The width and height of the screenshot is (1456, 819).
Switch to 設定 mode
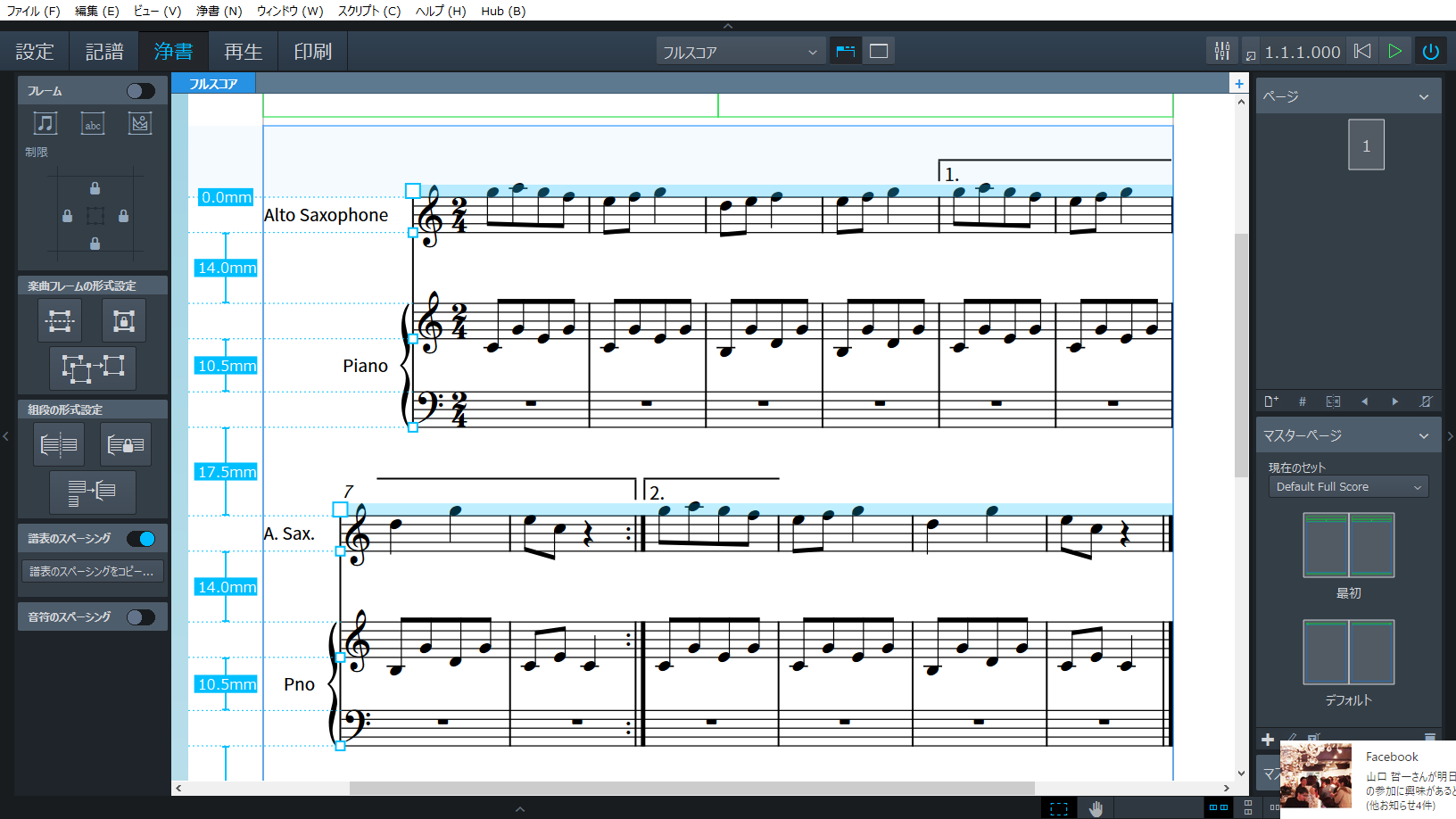click(35, 52)
